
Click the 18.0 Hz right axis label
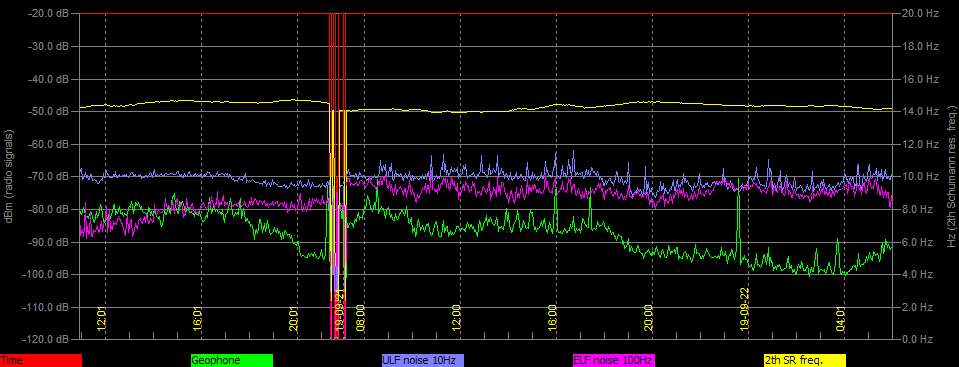(919, 46)
